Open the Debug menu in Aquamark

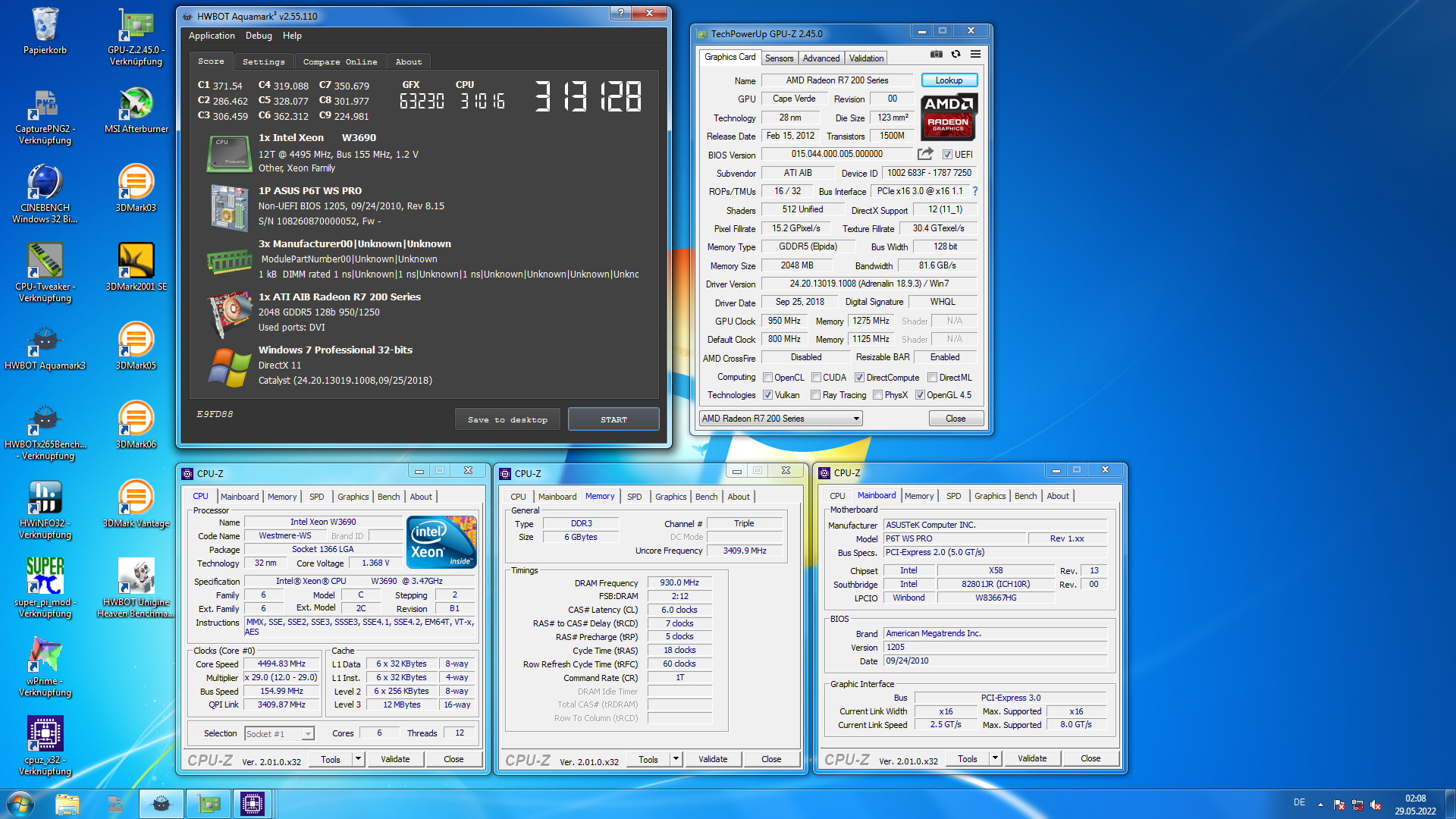coord(259,36)
